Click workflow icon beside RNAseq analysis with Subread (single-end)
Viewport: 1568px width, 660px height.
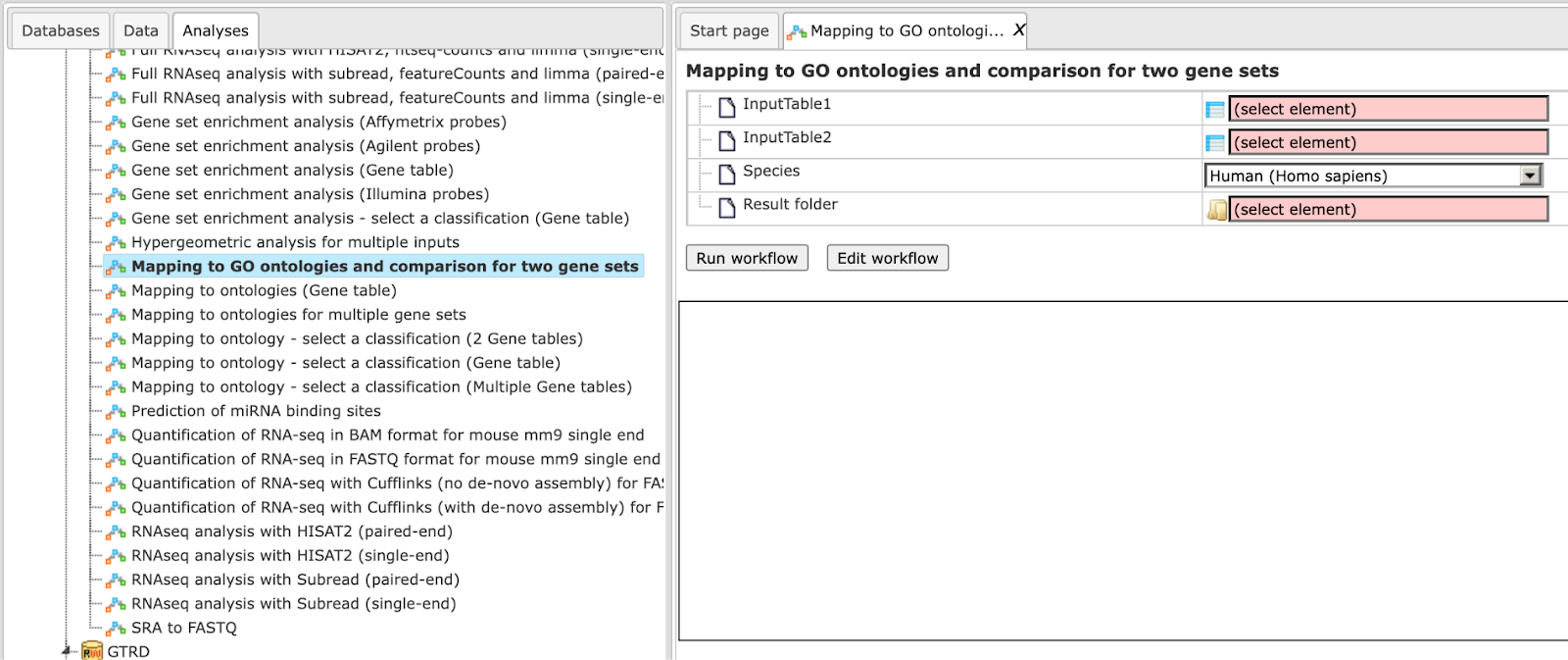click(116, 605)
